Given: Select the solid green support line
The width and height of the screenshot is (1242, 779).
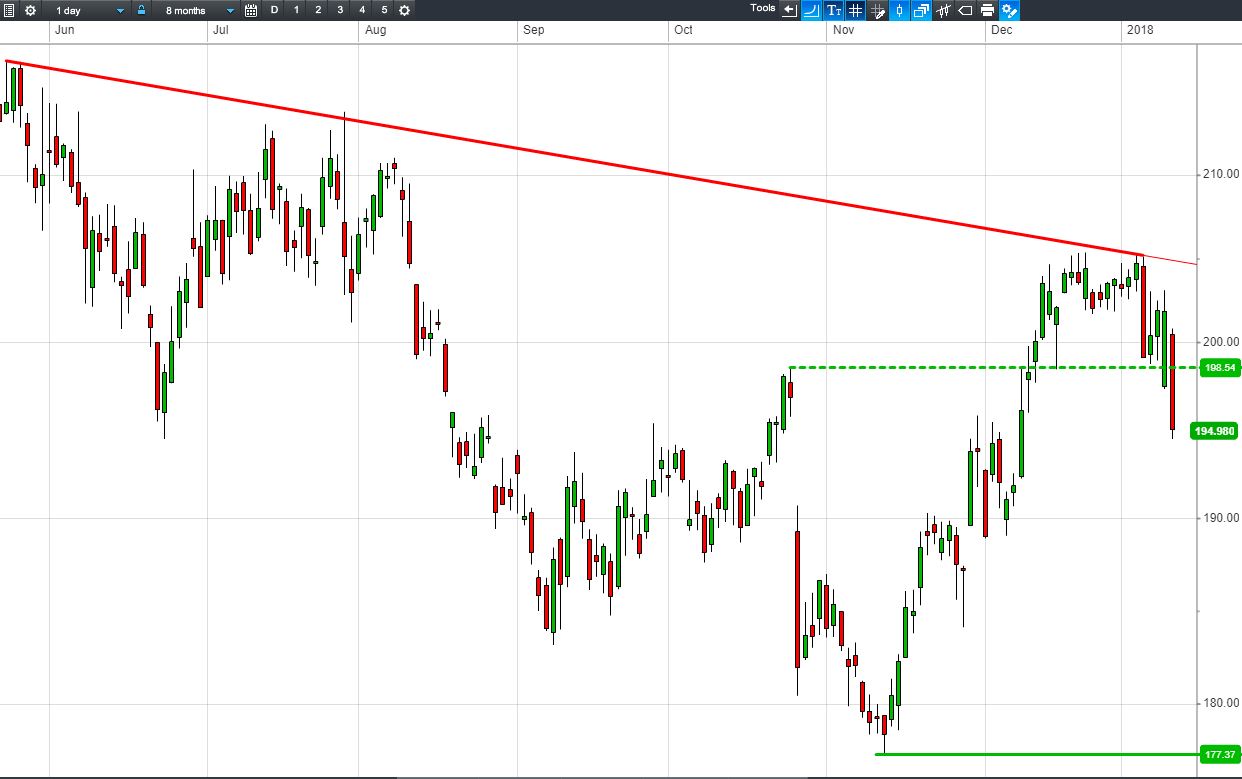Looking at the screenshot, I should [x=1037, y=754].
